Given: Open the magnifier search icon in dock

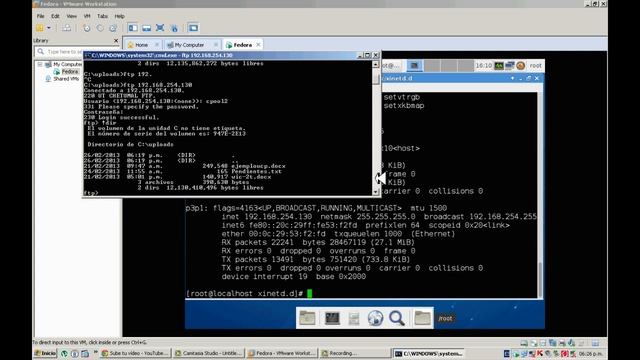Looking at the screenshot, I should tap(396, 318).
